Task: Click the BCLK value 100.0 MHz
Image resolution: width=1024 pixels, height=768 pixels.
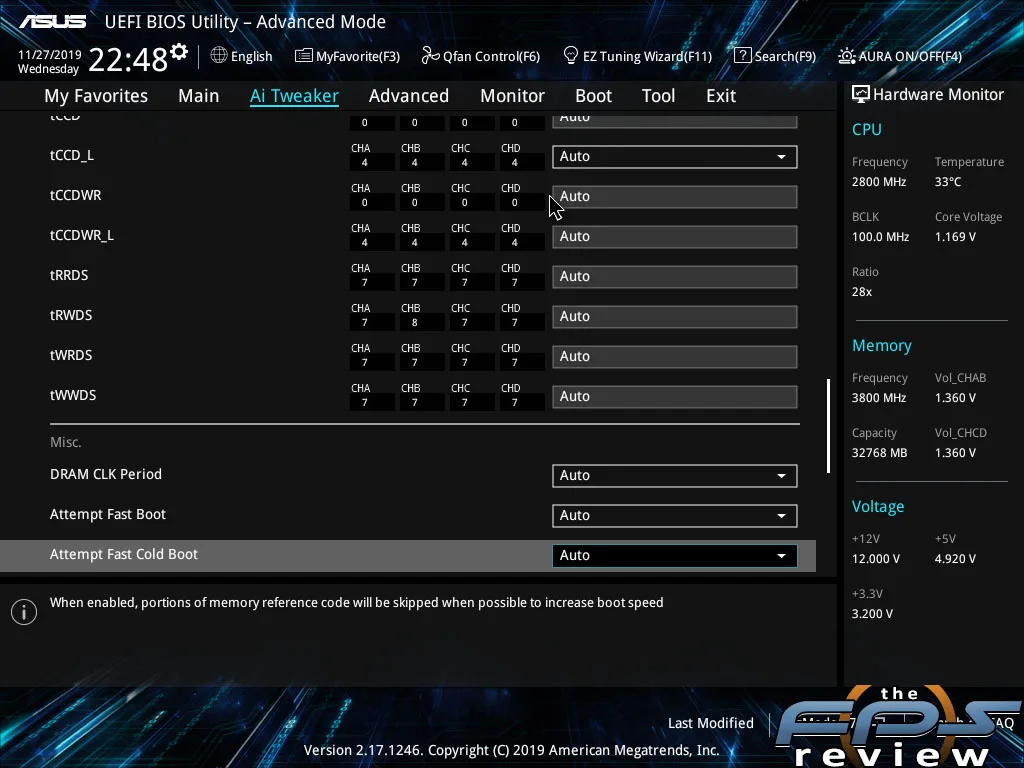Action: [880, 236]
